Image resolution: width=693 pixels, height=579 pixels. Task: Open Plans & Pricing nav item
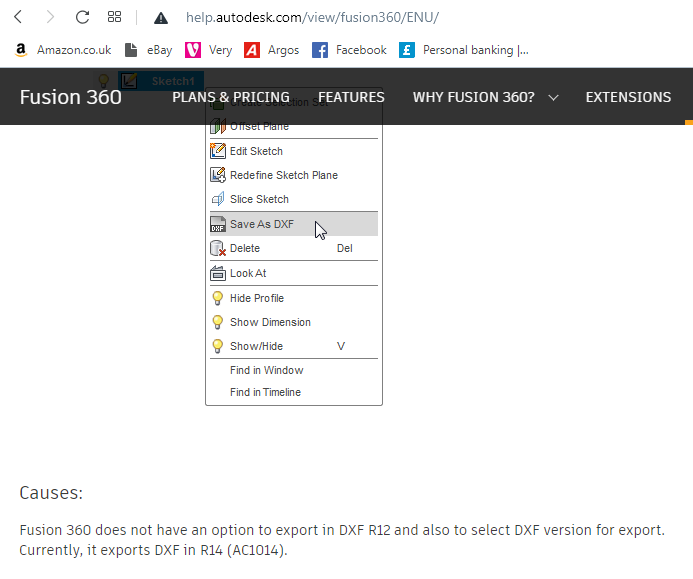point(230,97)
